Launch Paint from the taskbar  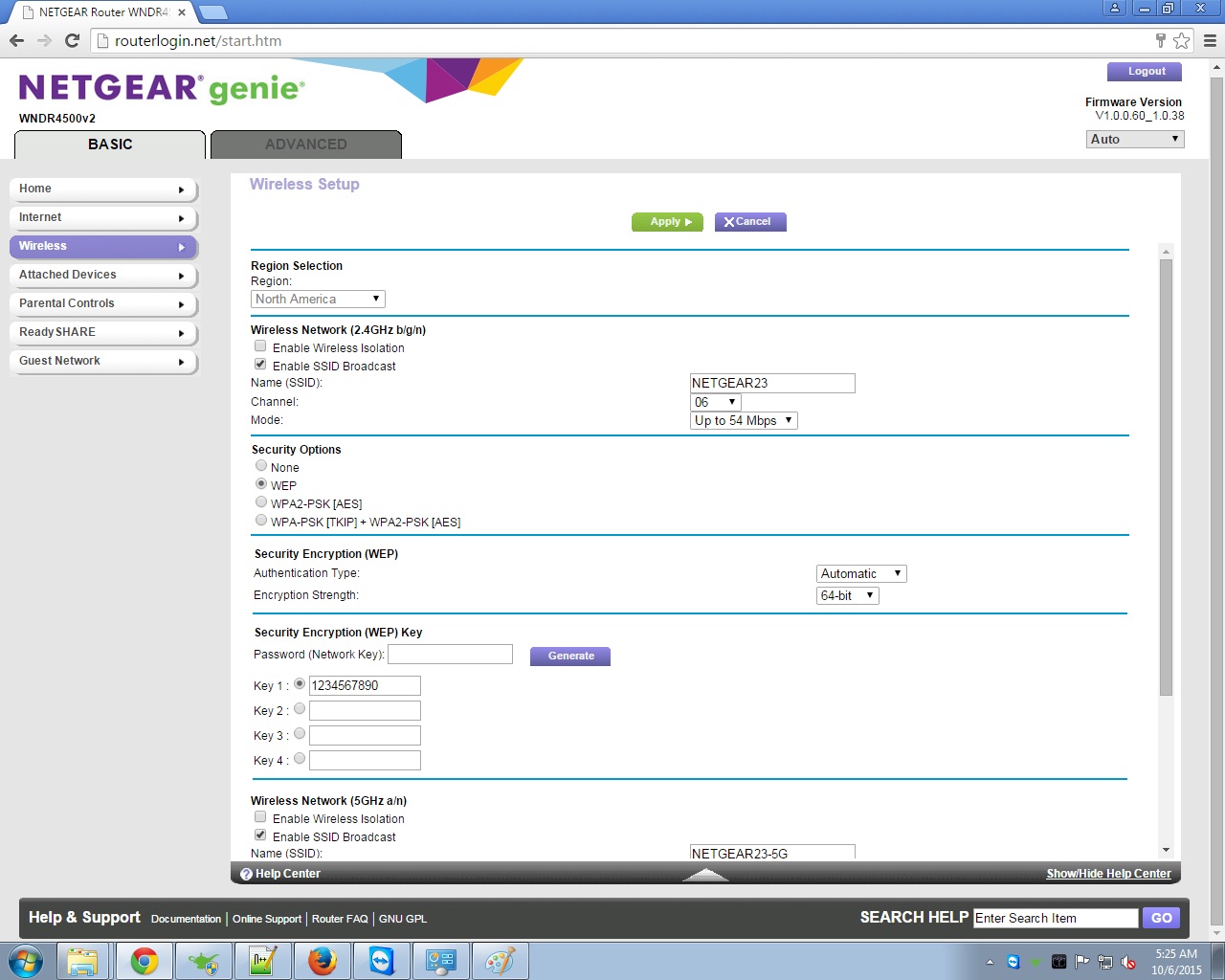click(x=500, y=961)
